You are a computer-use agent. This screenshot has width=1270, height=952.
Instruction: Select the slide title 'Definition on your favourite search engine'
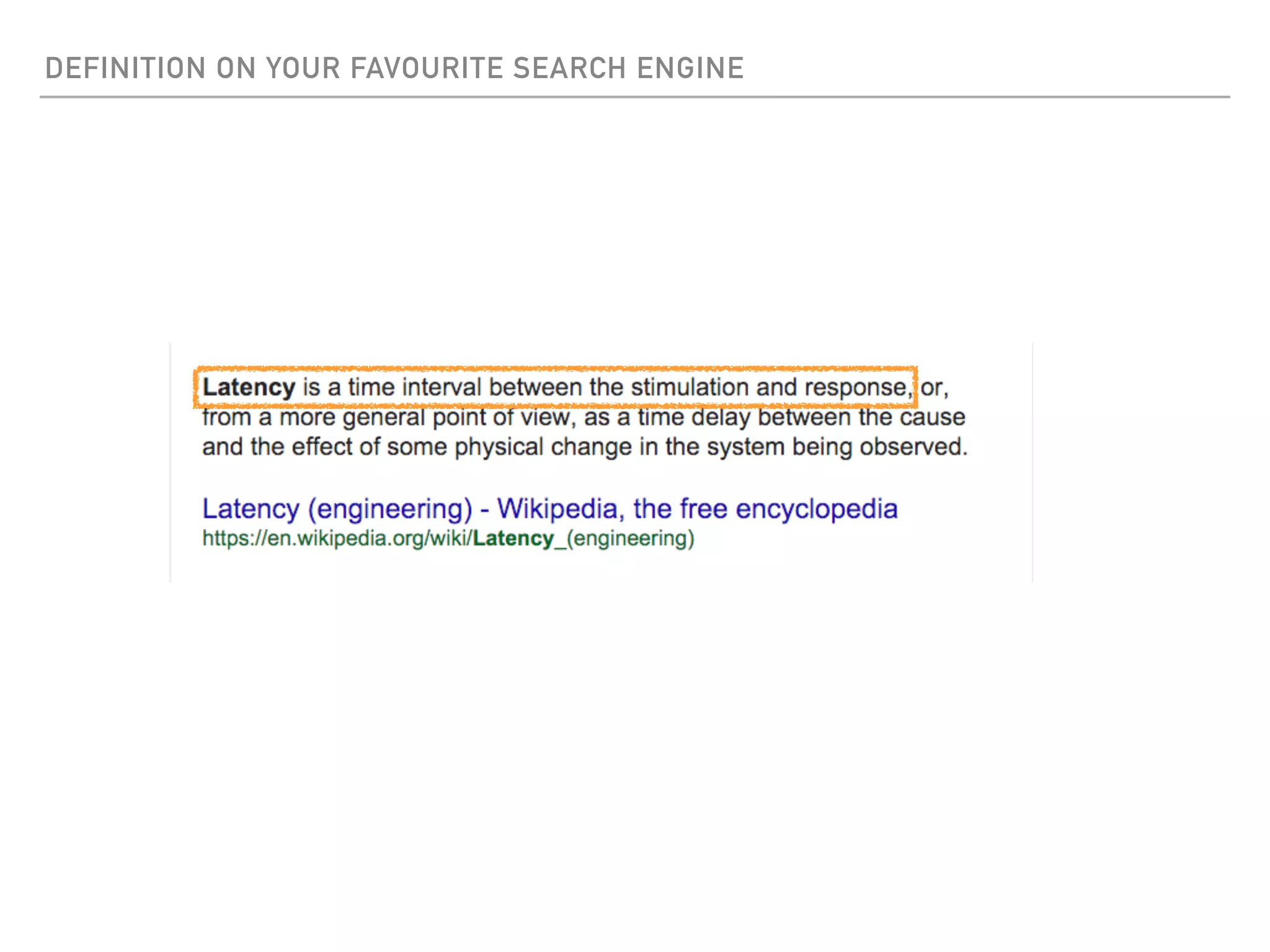click(394, 68)
